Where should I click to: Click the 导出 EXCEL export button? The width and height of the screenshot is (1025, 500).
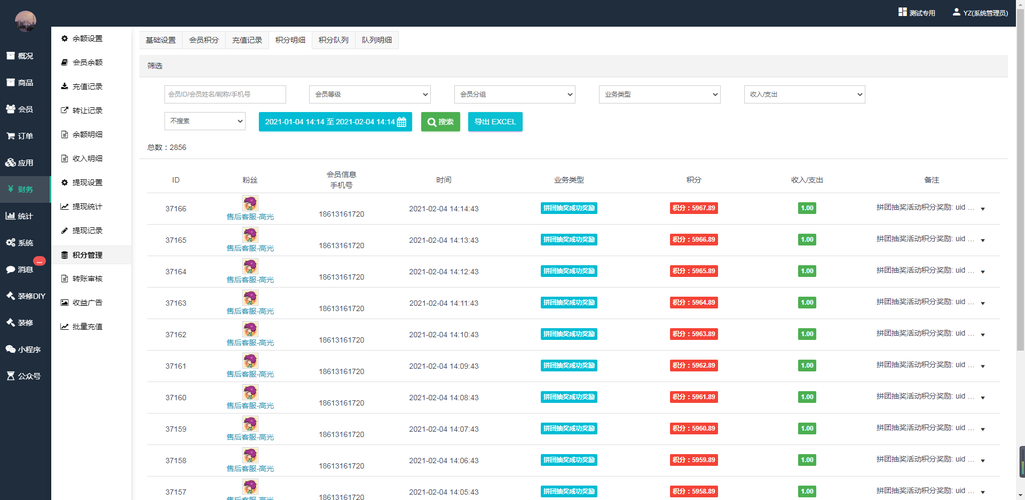[x=495, y=122]
